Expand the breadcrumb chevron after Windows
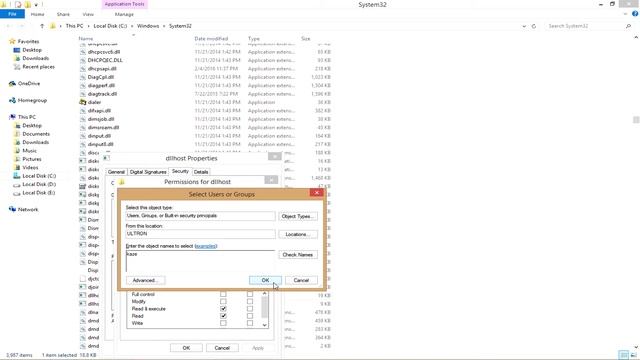 click(x=164, y=26)
